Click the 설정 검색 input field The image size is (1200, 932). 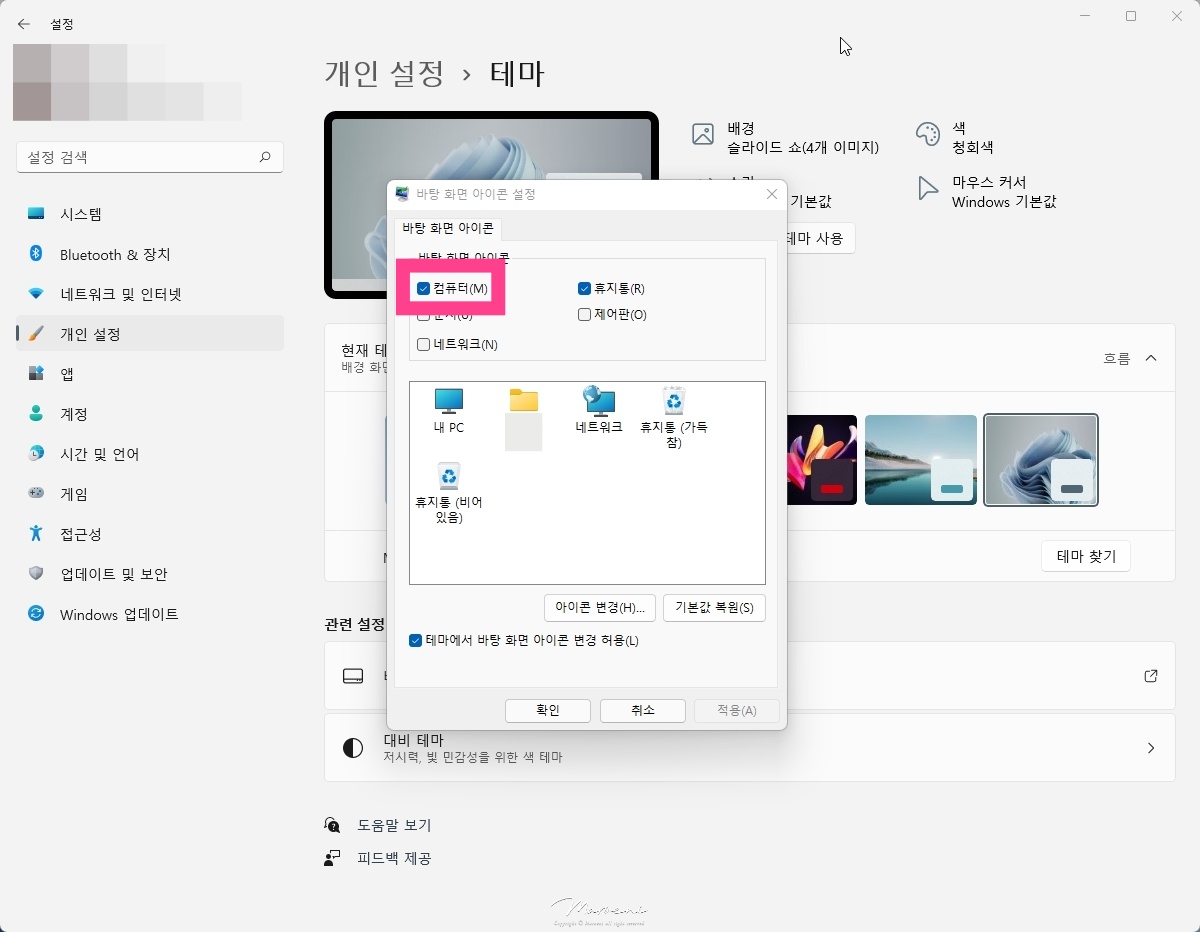(150, 157)
